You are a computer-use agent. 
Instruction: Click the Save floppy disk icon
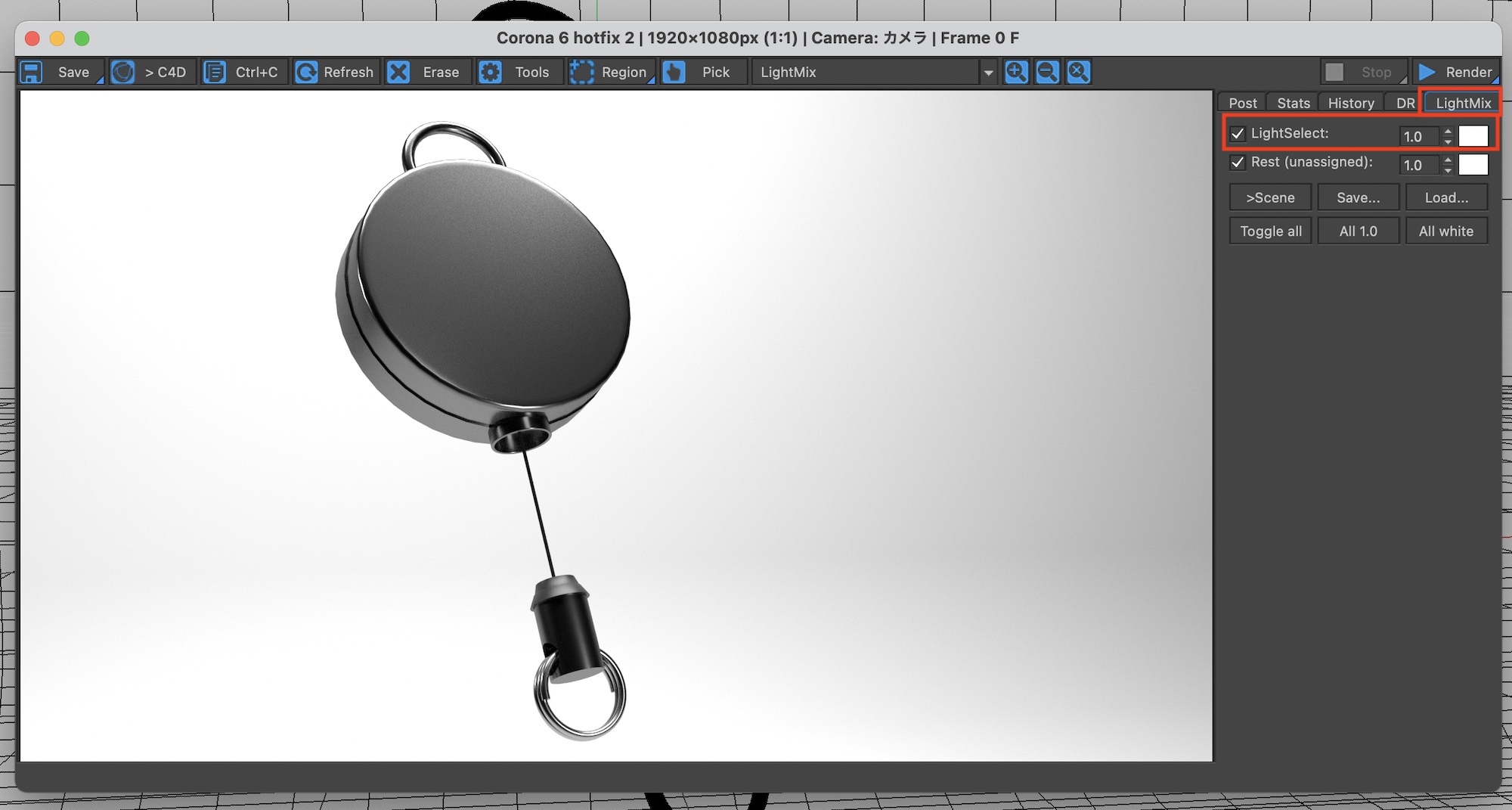pos(32,73)
